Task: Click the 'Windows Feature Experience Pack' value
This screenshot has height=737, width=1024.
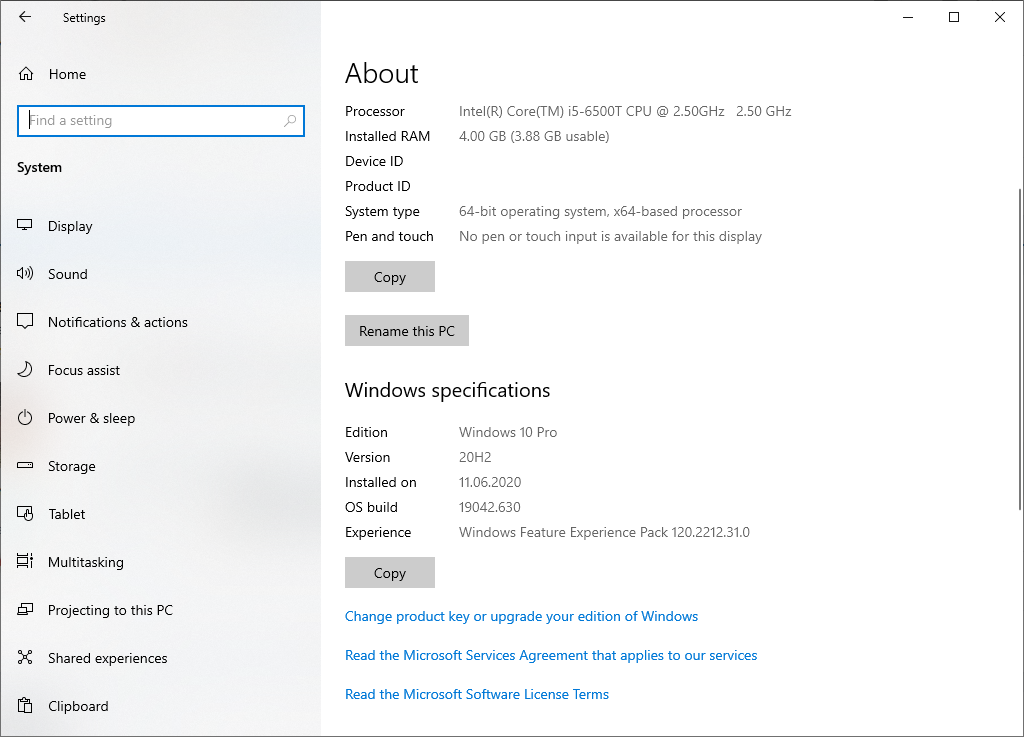Action: (604, 532)
